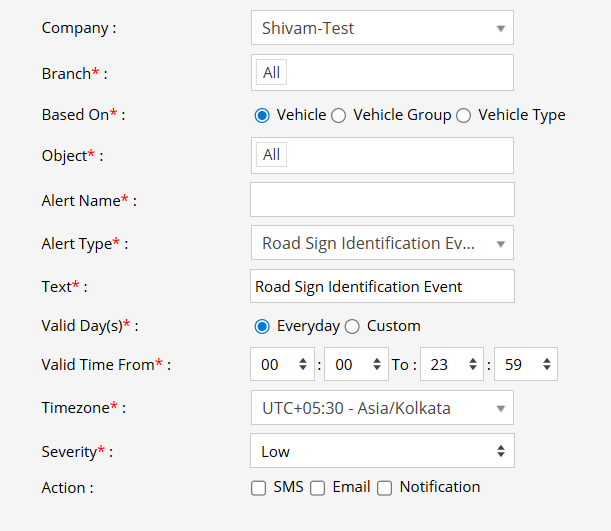
Task: Select the Vehicle radio button
Action: pos(263,115)
